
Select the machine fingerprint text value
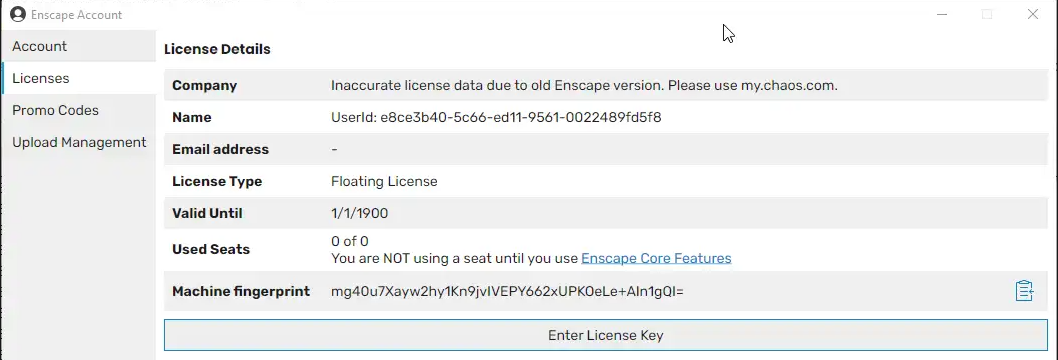pos(507,291)
